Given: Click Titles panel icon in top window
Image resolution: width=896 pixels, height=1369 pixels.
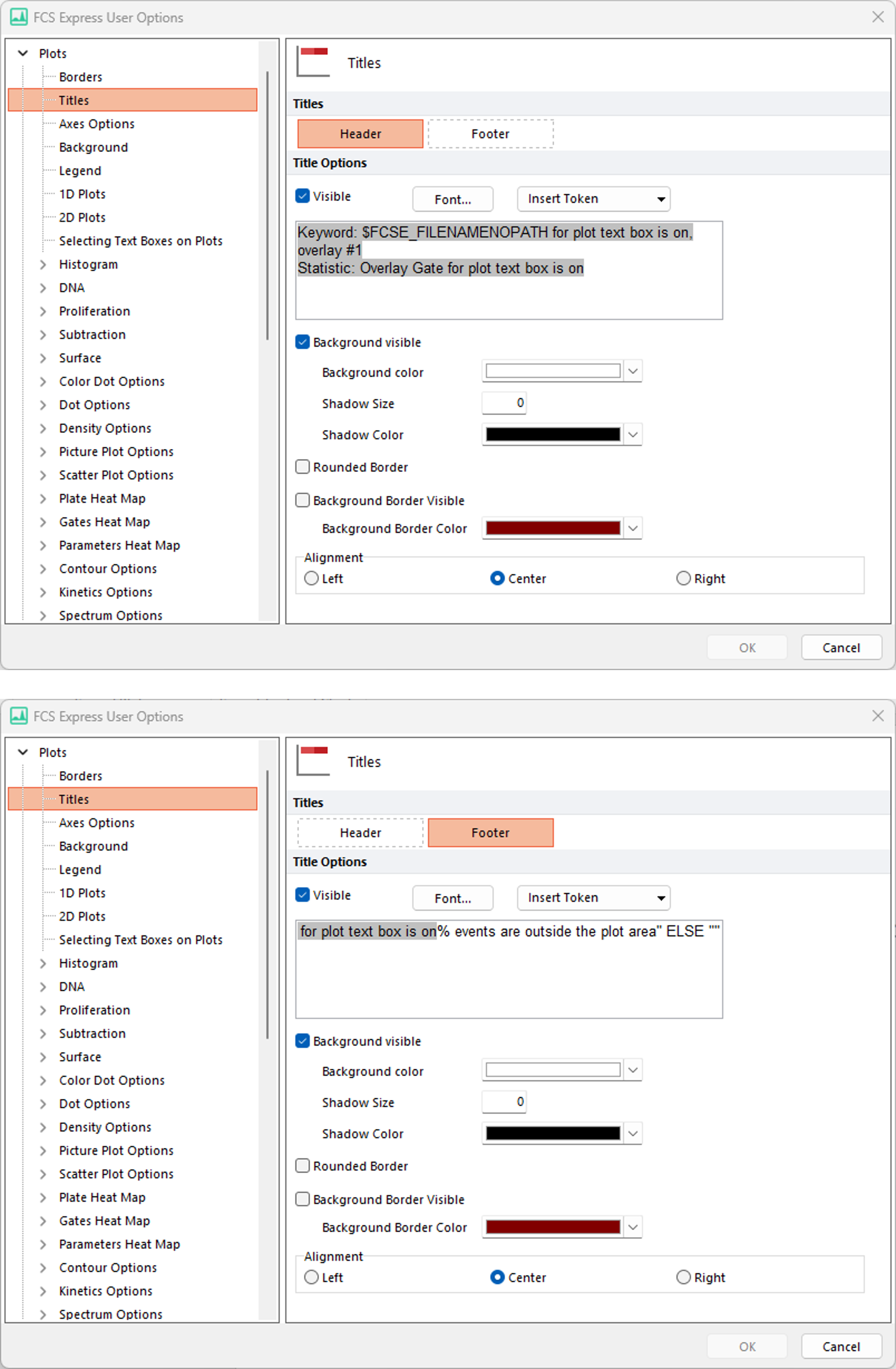Looking at the screenshot, I should [313, 62].
